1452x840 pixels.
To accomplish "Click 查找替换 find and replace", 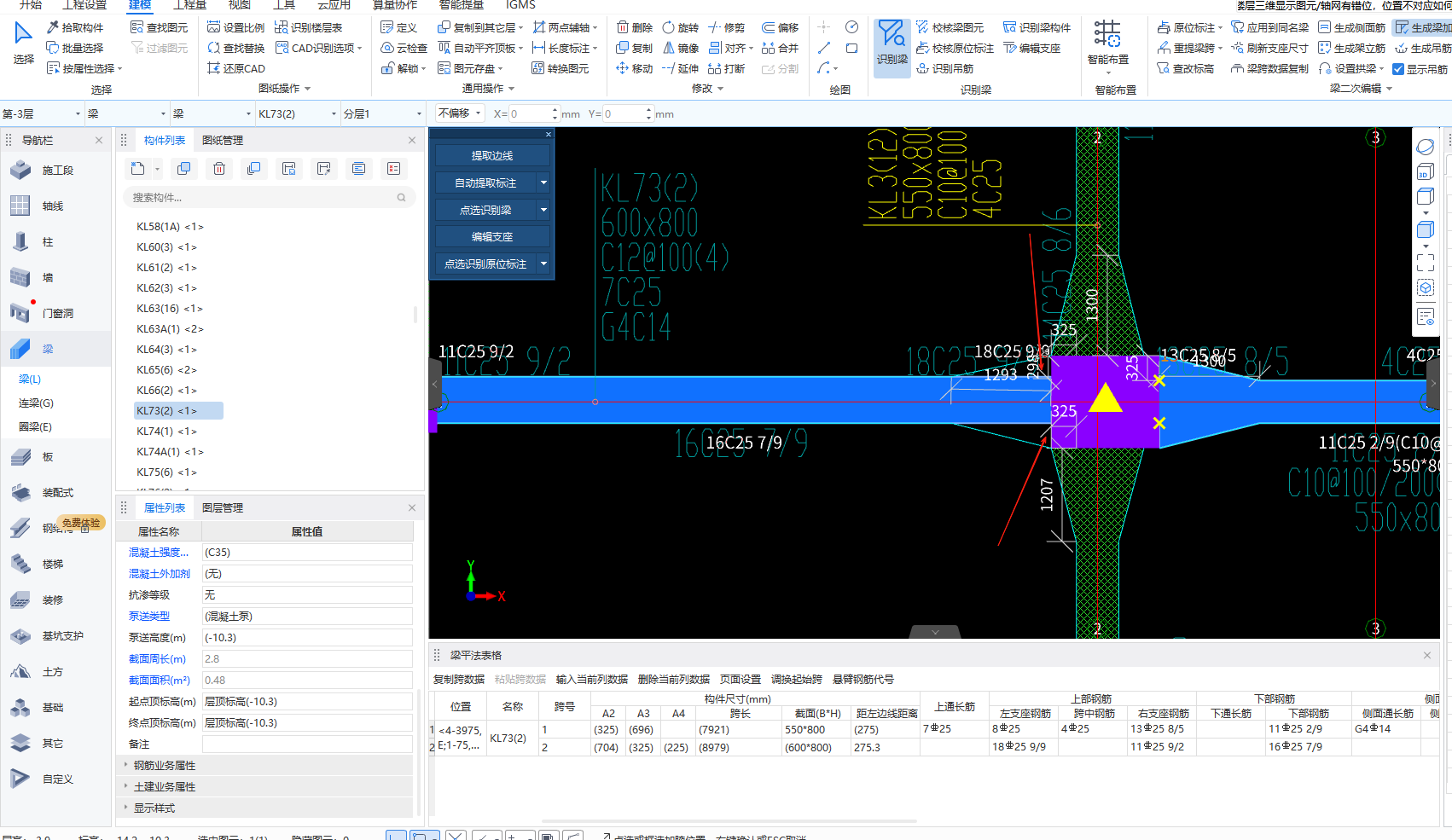I will pos(235,48).
